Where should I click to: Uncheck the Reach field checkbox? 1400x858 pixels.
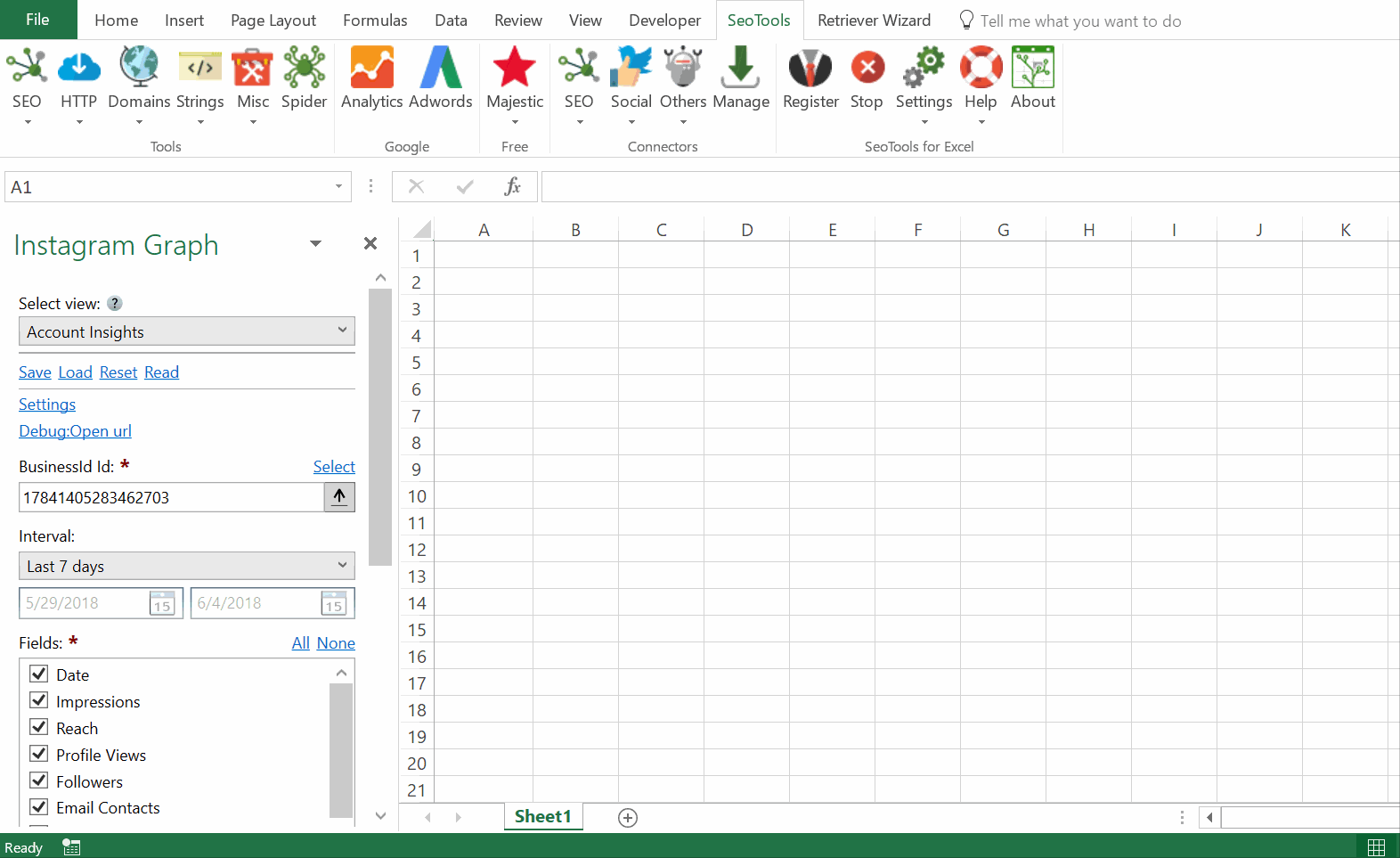pyautogui.click(x=39, y=727)
